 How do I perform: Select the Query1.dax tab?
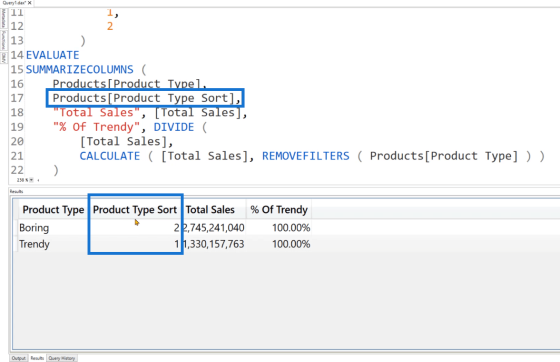(14, 2)
